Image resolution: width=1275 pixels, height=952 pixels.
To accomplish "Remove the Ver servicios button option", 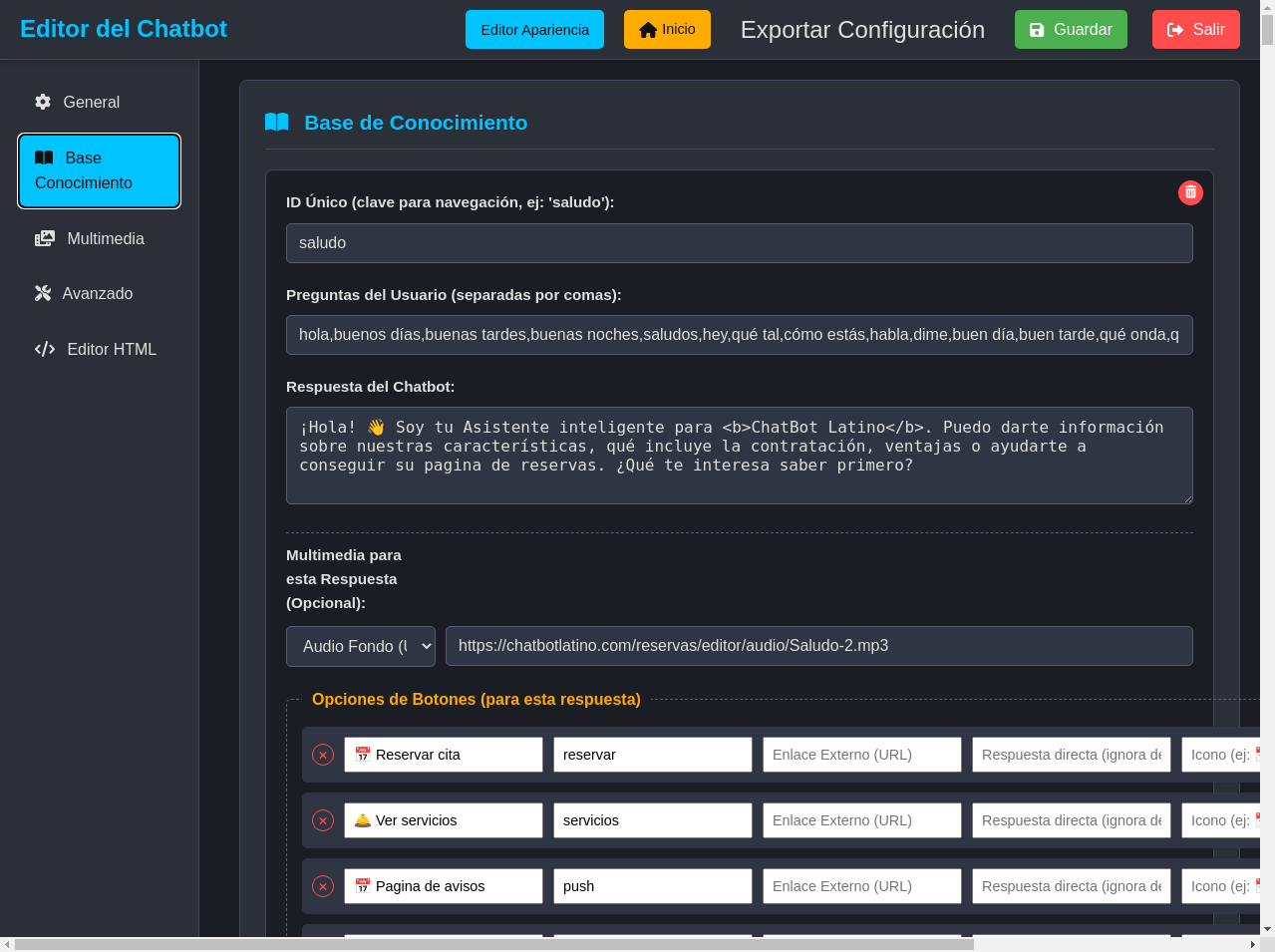I will (x=322, y=820).
